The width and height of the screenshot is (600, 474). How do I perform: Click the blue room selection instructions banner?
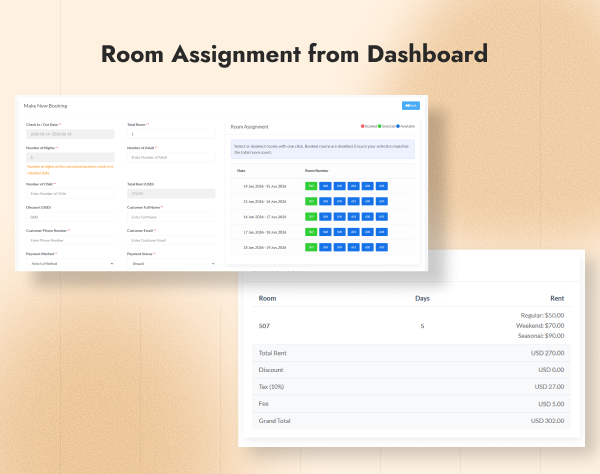pyautogui.click(x=323, y=149)
